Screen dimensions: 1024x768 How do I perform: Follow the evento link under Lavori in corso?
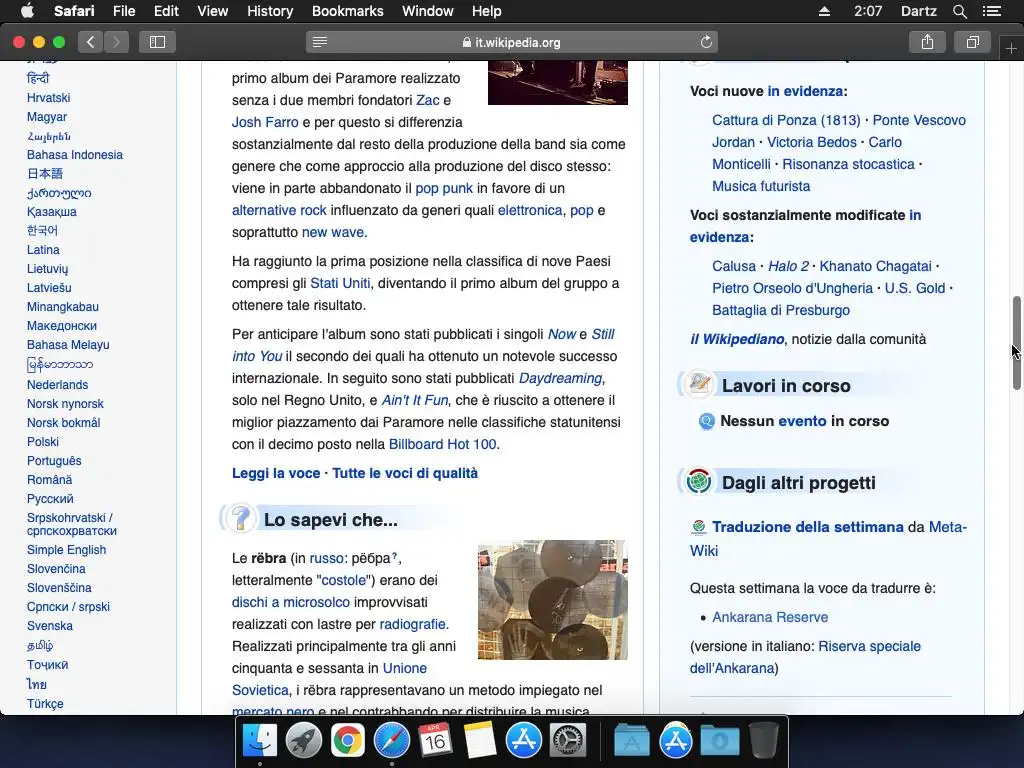tap(803, 421)
